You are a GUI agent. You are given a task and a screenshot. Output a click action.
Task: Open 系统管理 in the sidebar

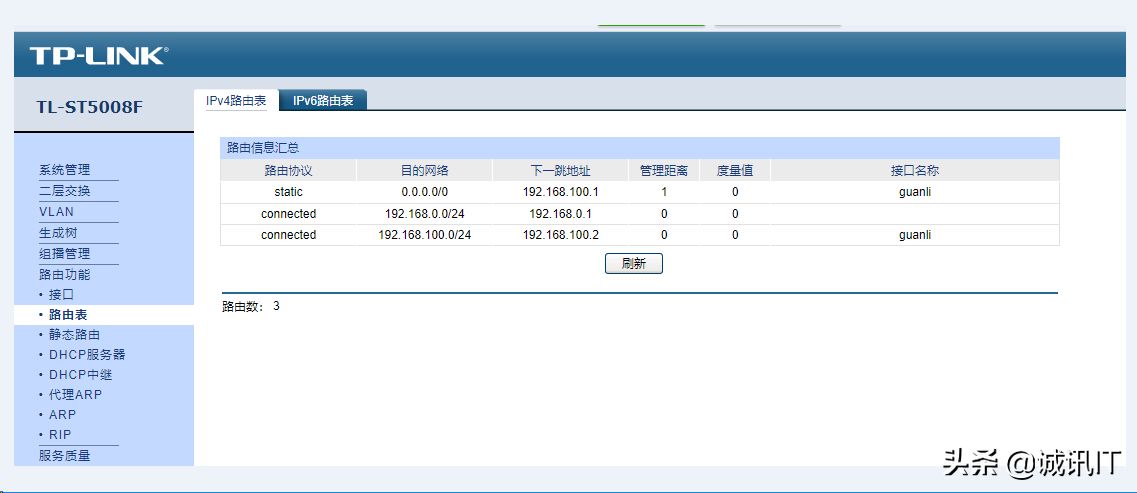tap(65, 170)
